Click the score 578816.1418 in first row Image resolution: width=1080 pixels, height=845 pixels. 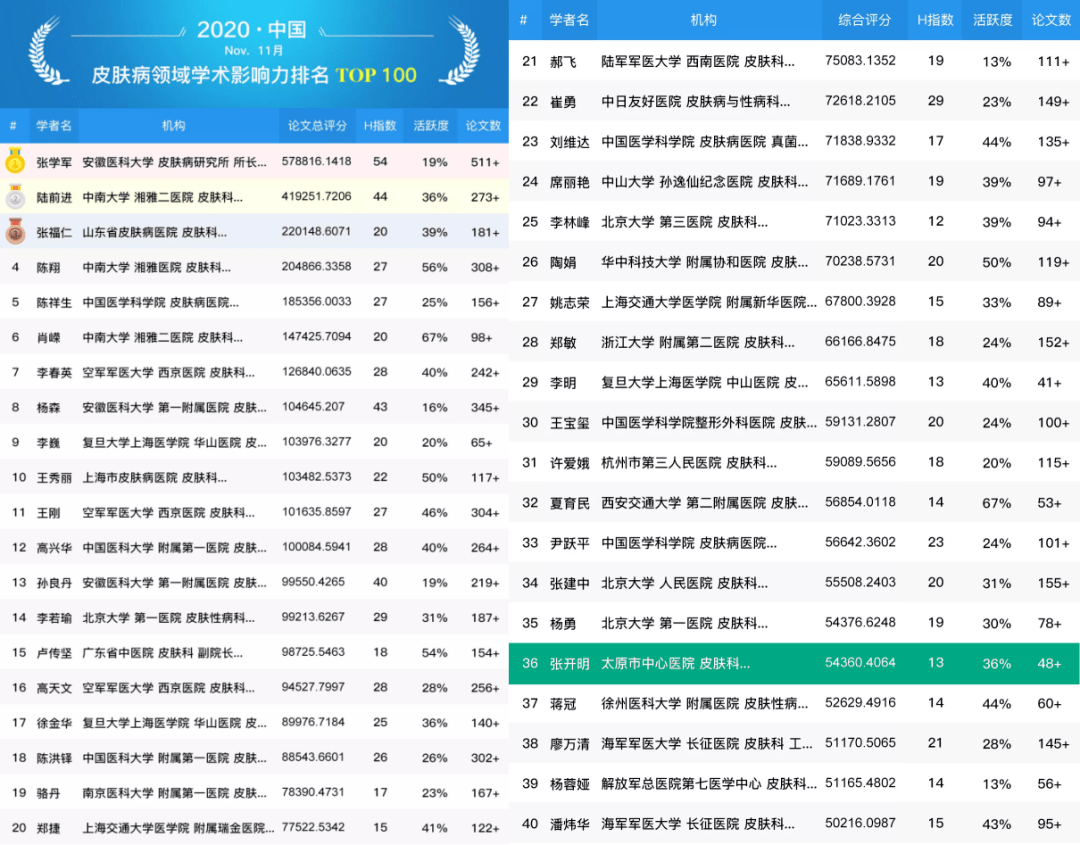click(x=319, y=161)
